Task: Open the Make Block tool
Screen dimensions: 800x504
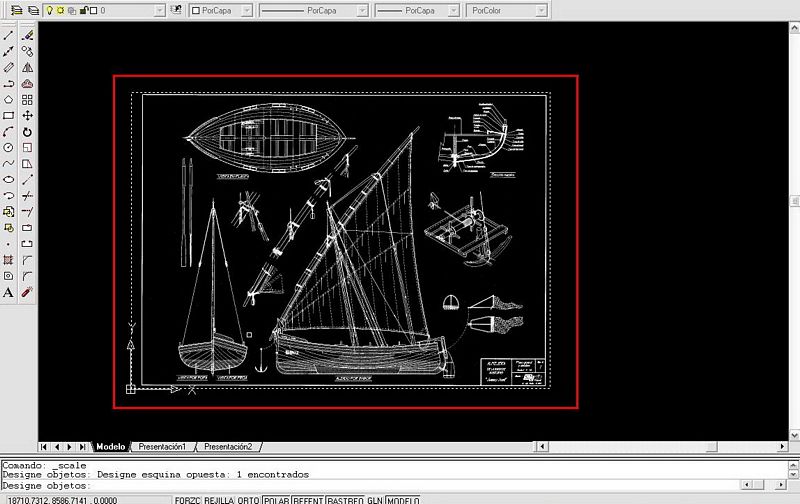Action: click(x=8, y=228)
